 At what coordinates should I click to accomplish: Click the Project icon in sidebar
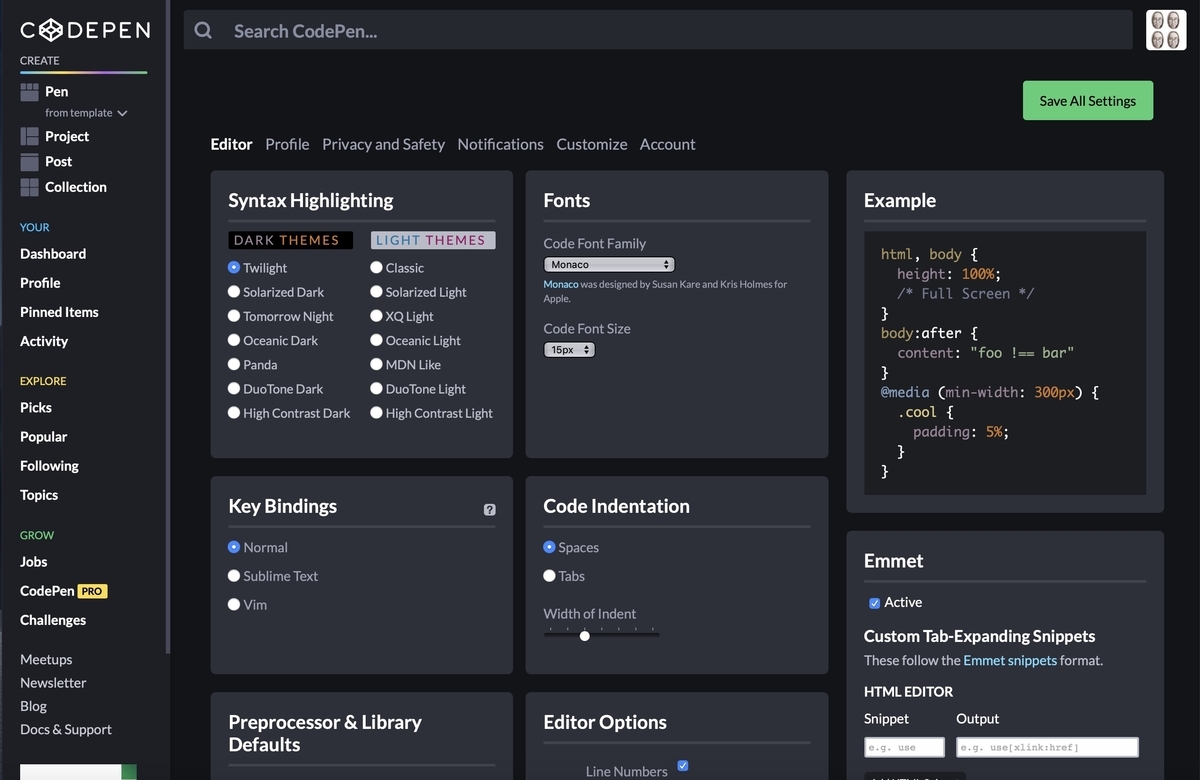click(30, 136)
